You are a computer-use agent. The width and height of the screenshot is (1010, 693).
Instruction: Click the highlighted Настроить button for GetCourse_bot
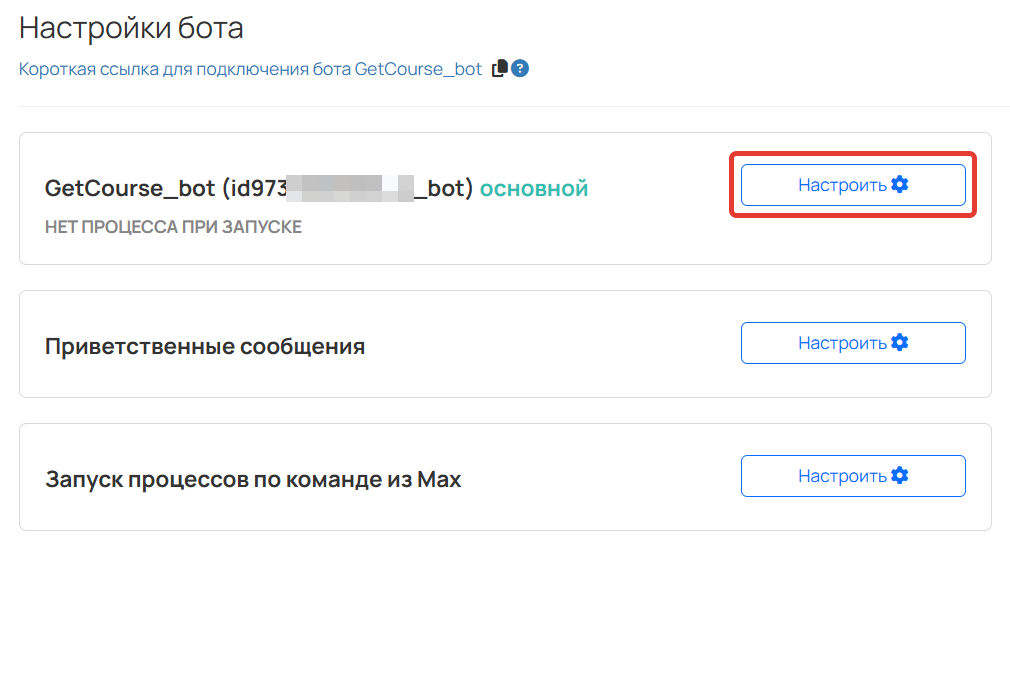point(852,184)
